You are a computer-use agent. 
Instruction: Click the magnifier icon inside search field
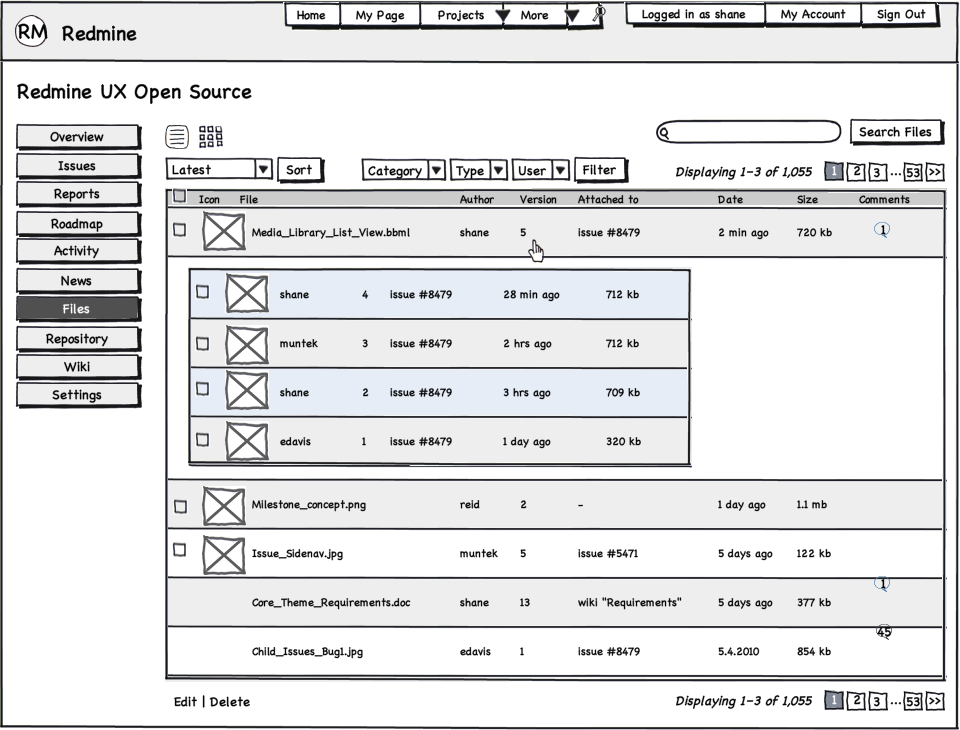664,132
